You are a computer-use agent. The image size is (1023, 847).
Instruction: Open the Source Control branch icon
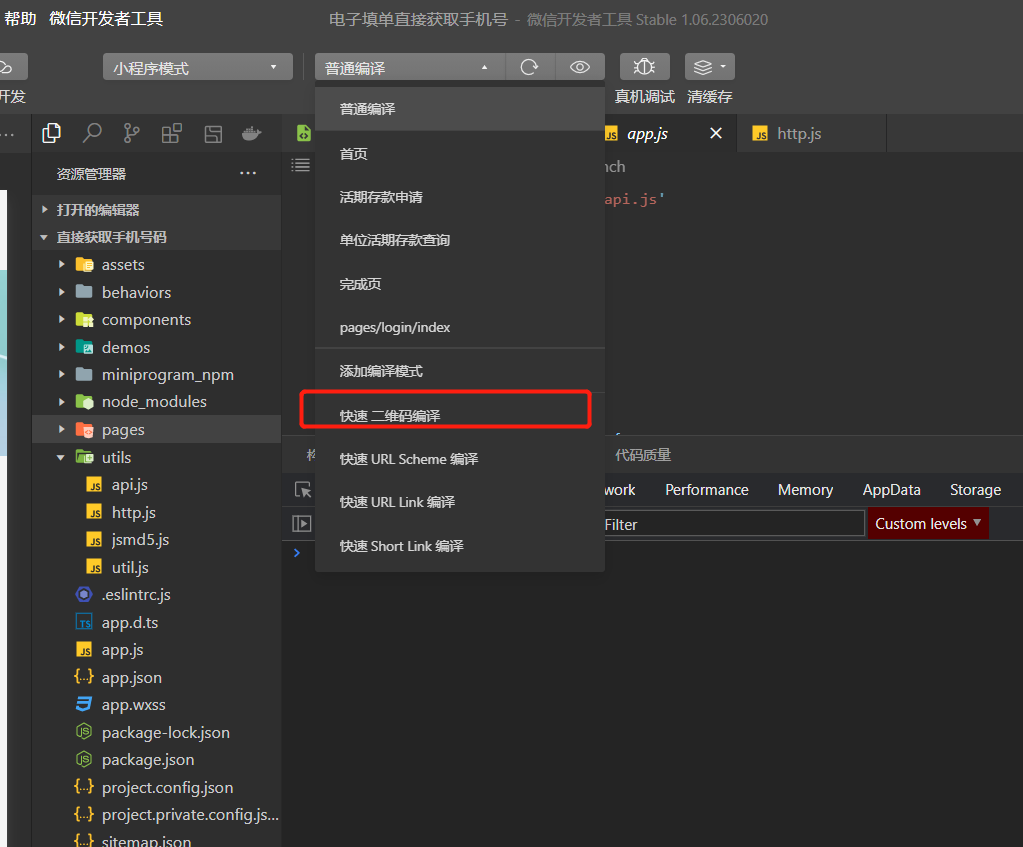(x=131, y=134)
